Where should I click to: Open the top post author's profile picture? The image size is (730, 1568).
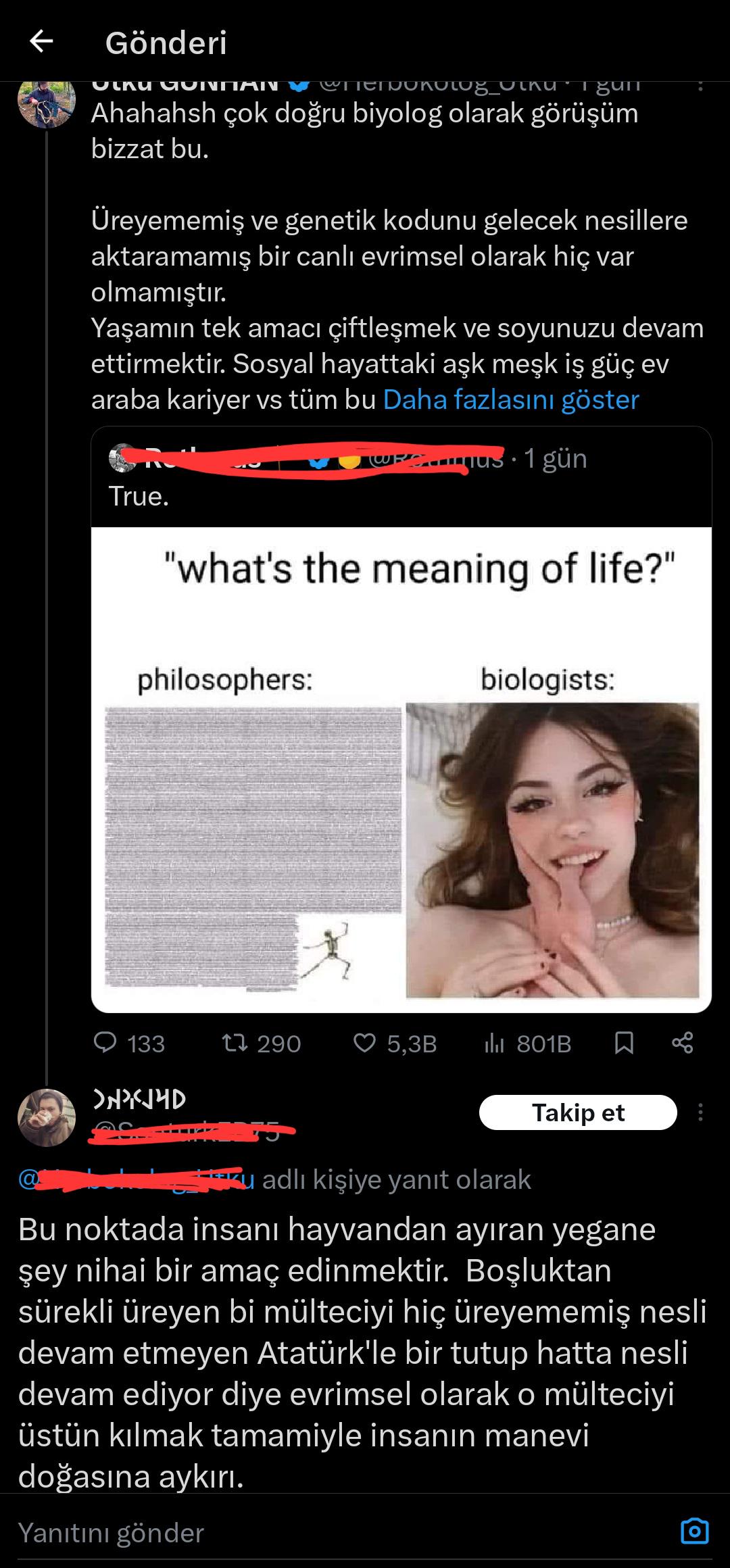tap(46, 103)
